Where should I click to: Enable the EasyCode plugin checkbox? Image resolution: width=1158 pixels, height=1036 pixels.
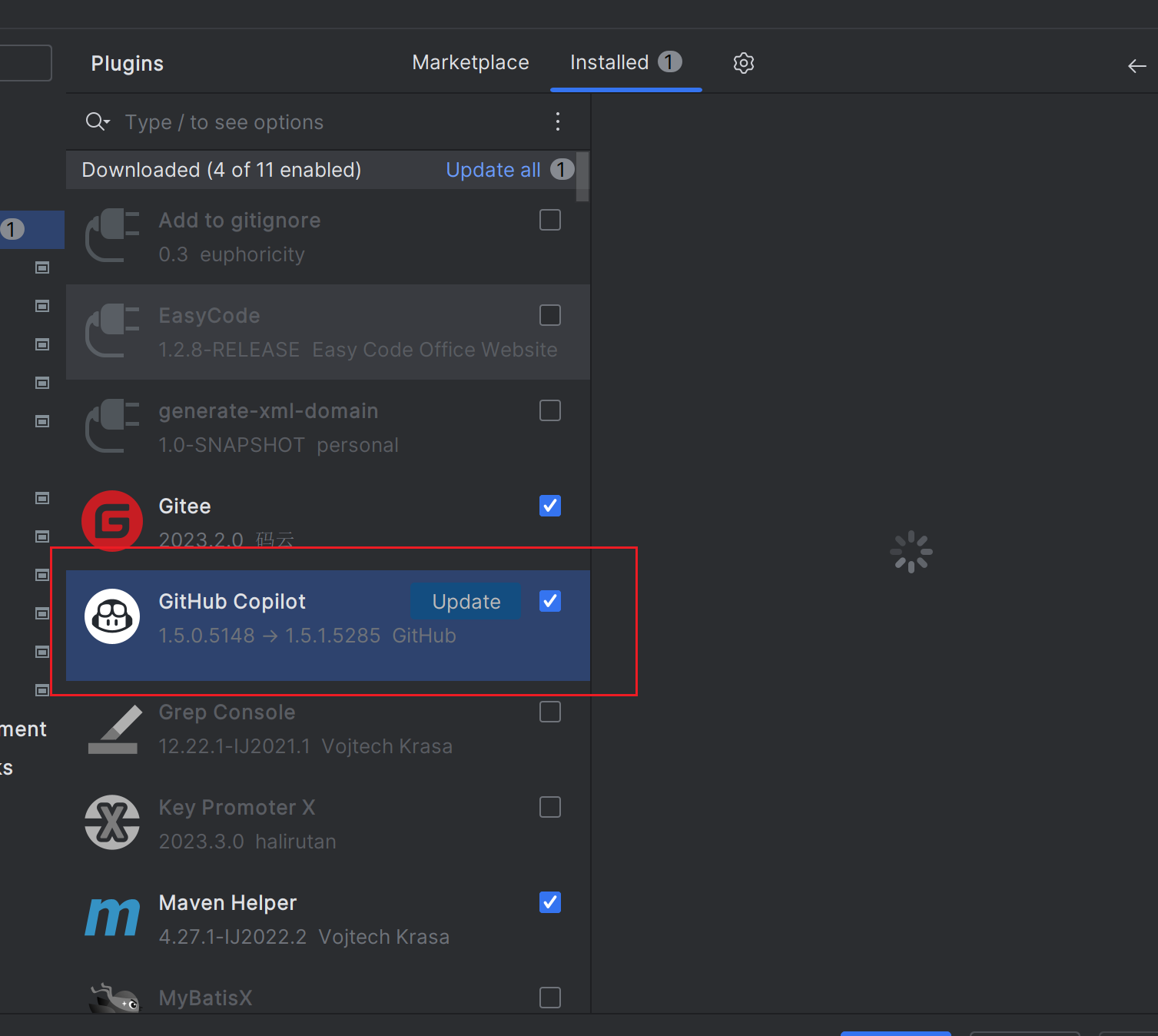(x=550, y=315)
